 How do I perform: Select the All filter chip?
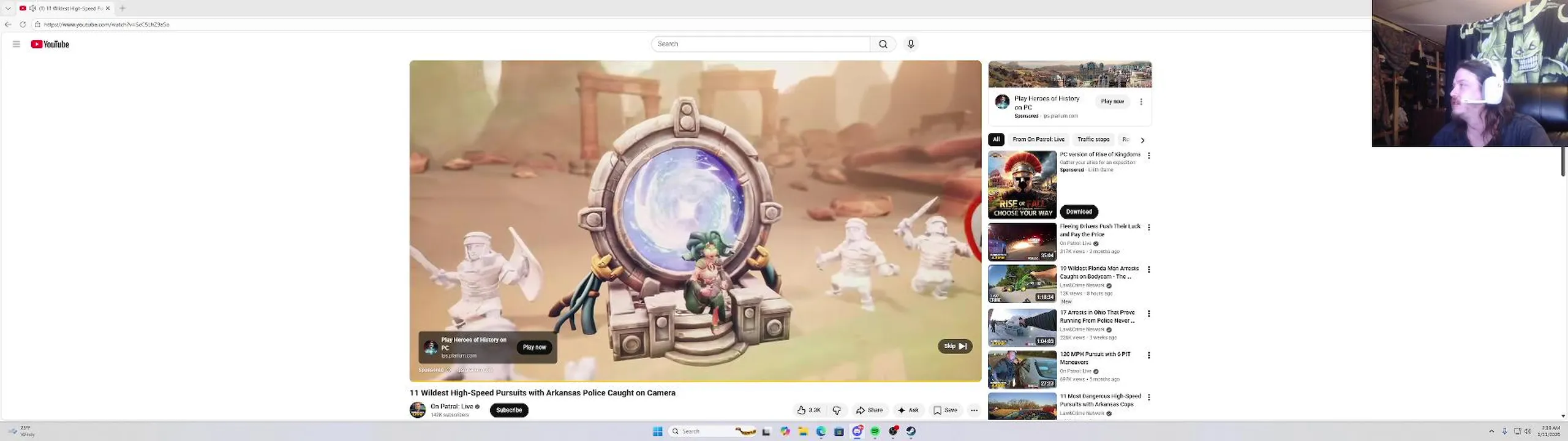(x=996, y=140)
